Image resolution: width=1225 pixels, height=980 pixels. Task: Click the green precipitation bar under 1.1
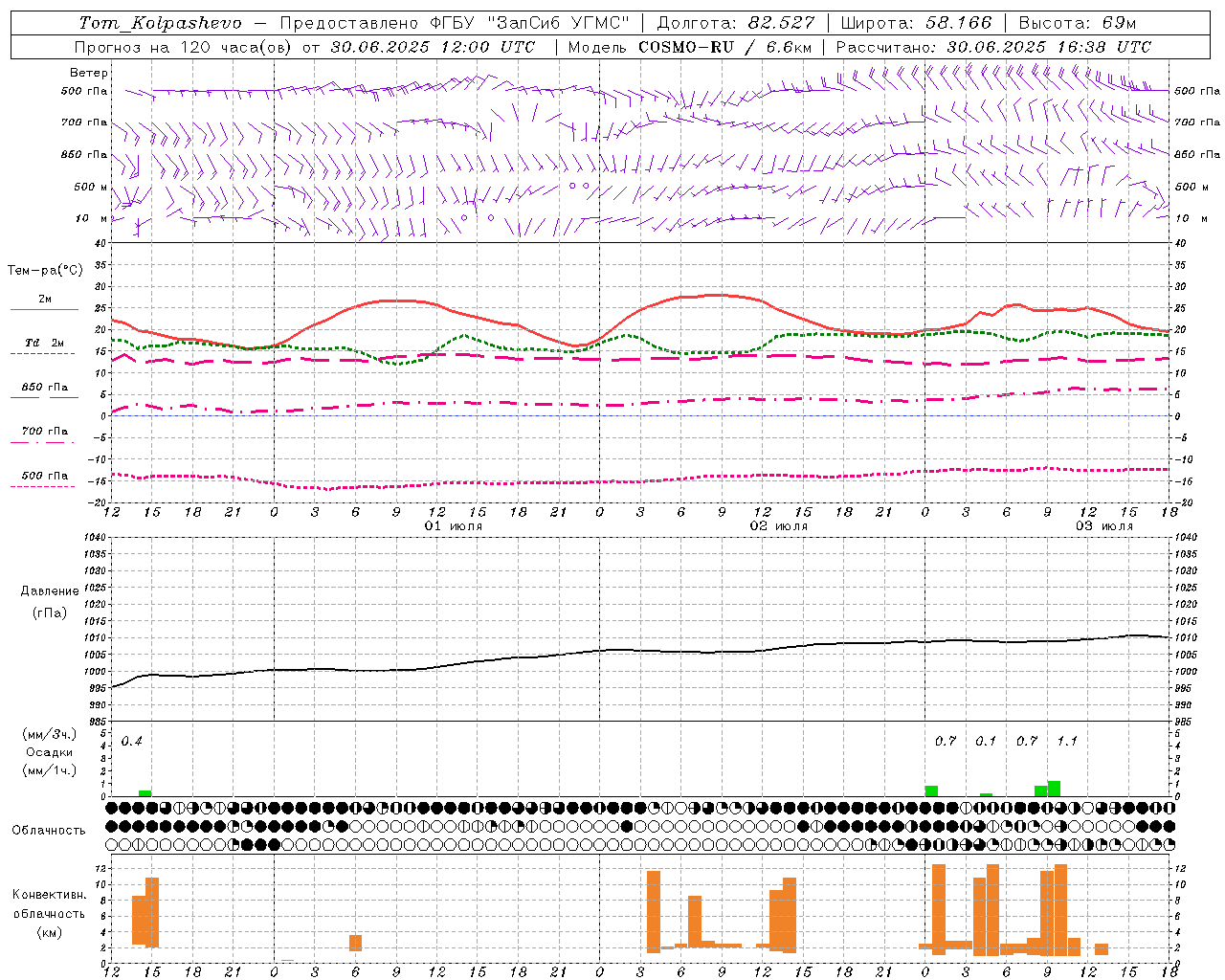coord(1054,789)
